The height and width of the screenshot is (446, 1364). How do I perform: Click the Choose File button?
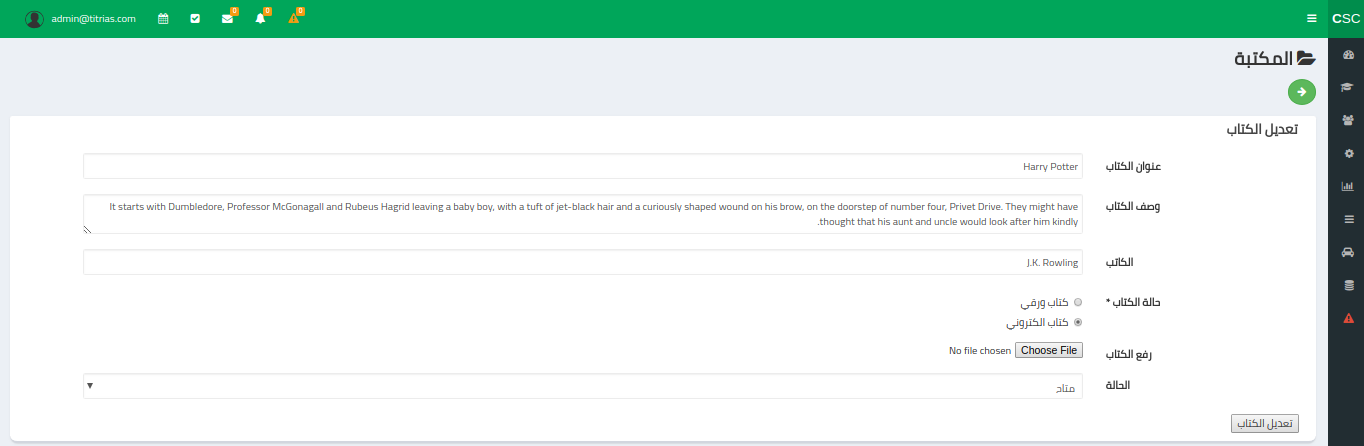1049,350
